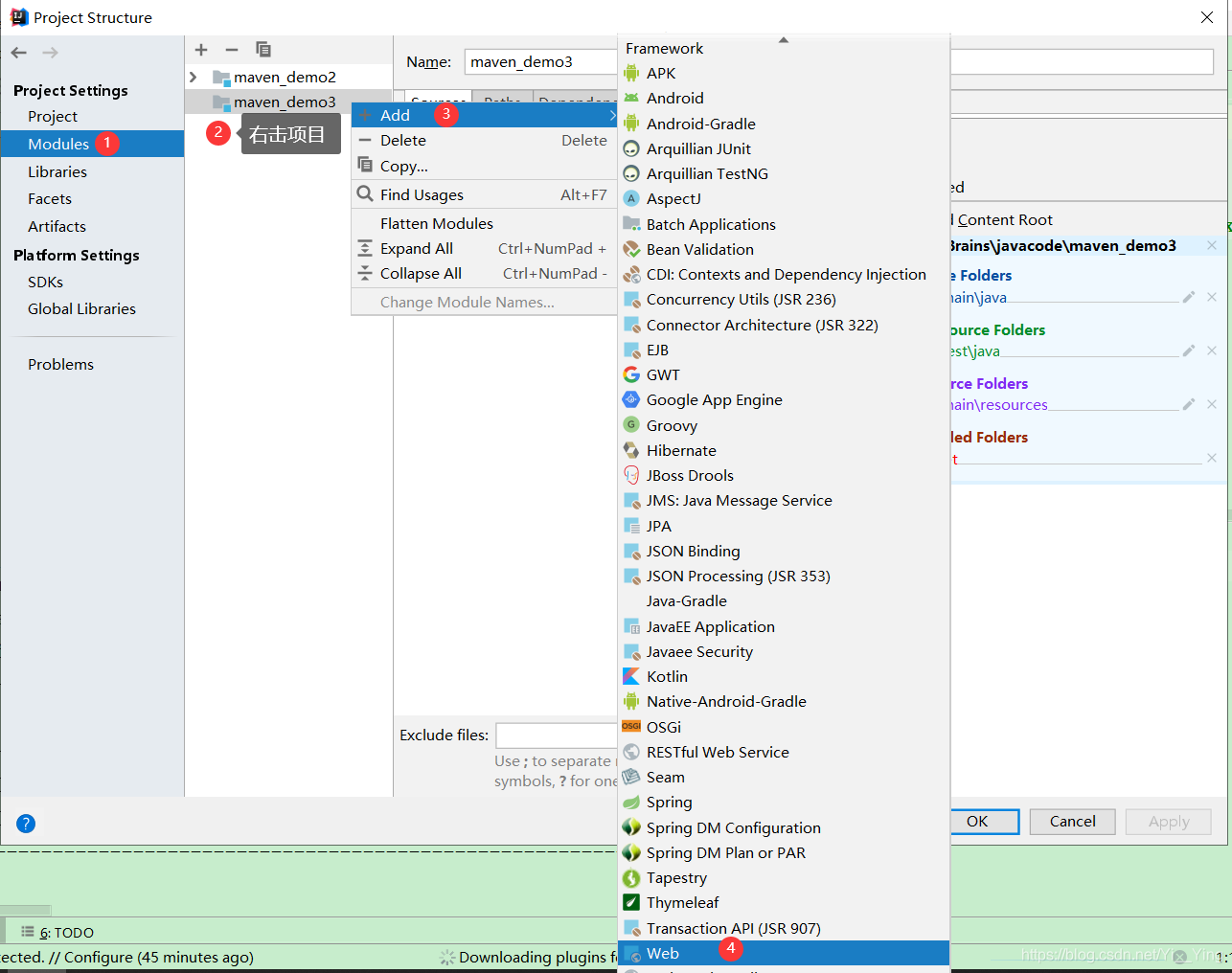Expand the maven_demo2 module tree node
Image resolution: width=1232 pixels, height=973 pixels.
click(194, 77)
